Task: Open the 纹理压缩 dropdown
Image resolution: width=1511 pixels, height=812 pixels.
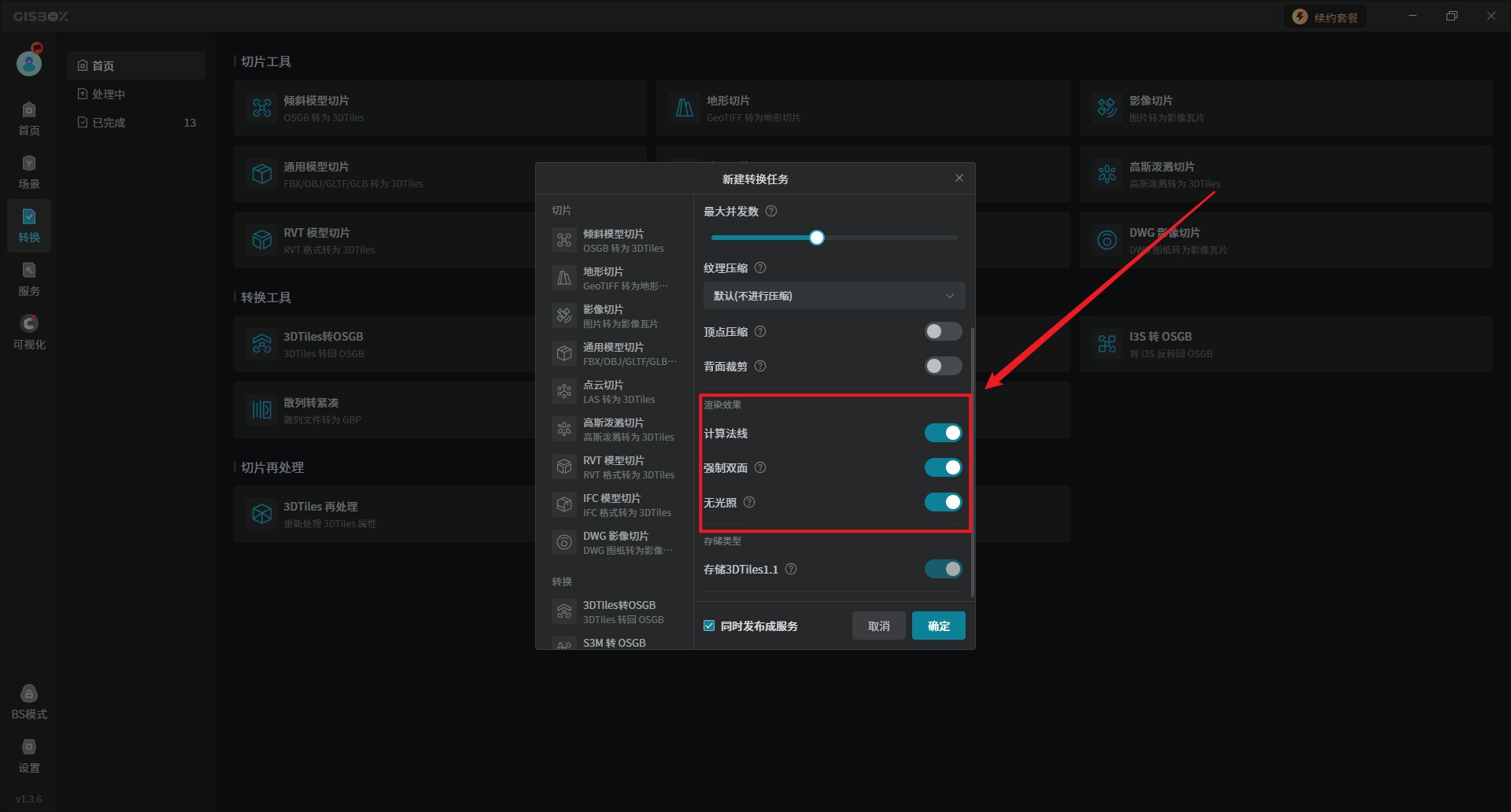Action: click(x=833, y=296)
